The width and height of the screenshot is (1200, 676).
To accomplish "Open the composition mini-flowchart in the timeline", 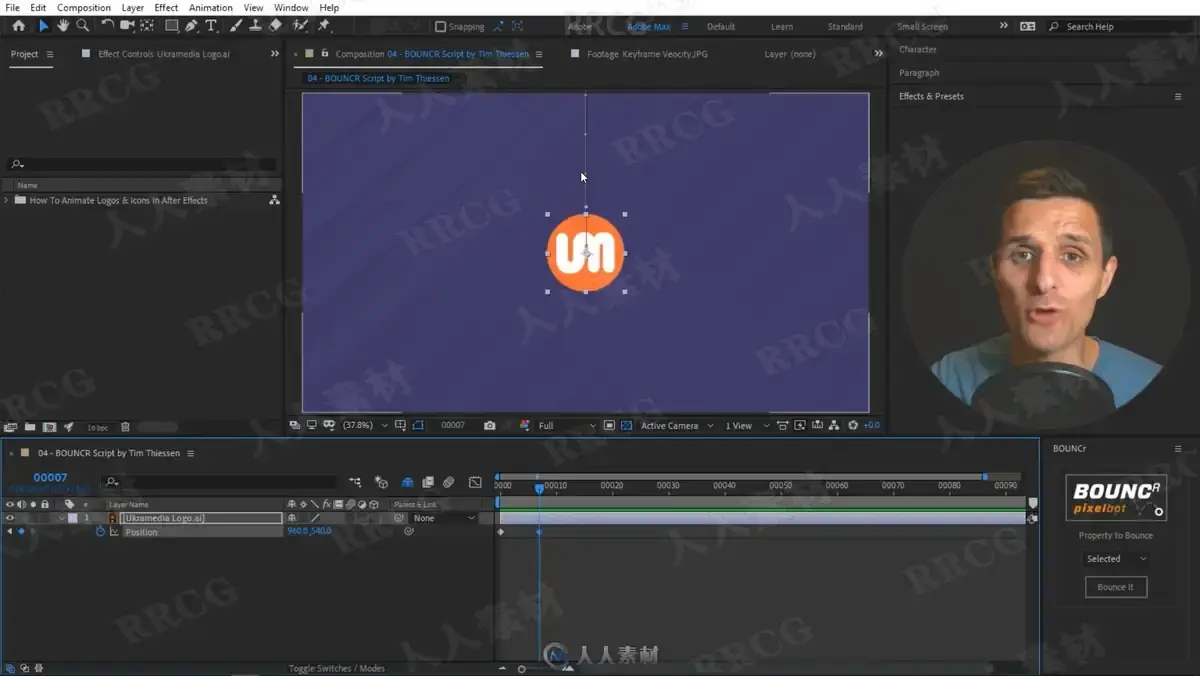I will click(x=355, y=482).
